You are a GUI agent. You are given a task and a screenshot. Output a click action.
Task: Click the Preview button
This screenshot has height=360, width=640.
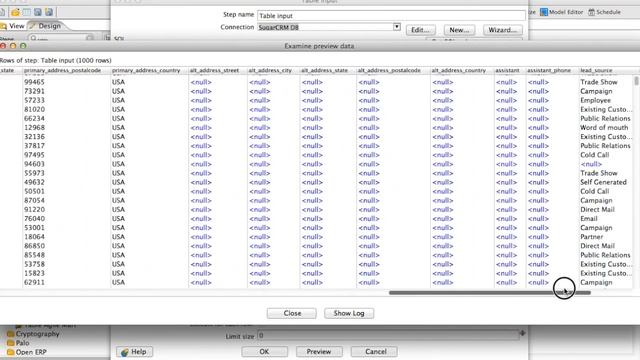pyautogui.click(x=319, y=351)
